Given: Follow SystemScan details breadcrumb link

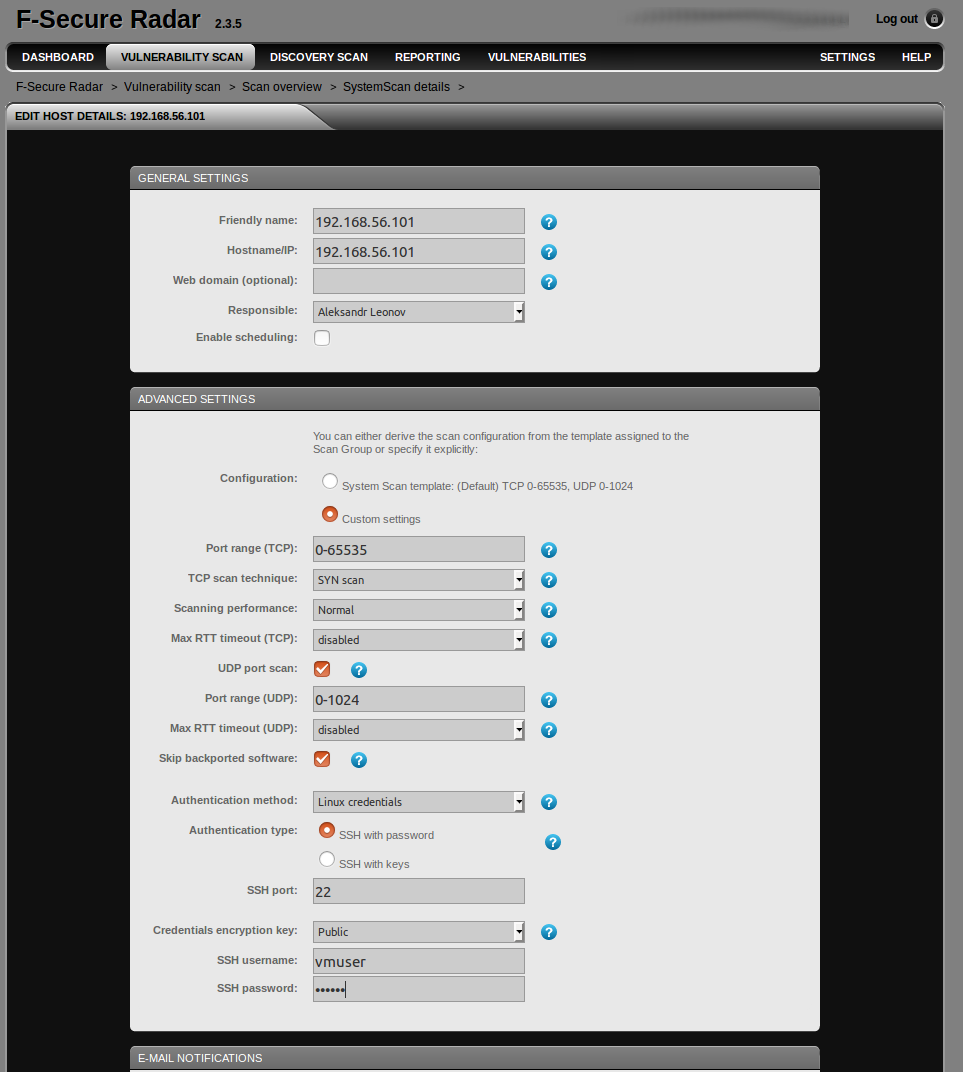Looking at the screenshot, I should pos(396,88).
